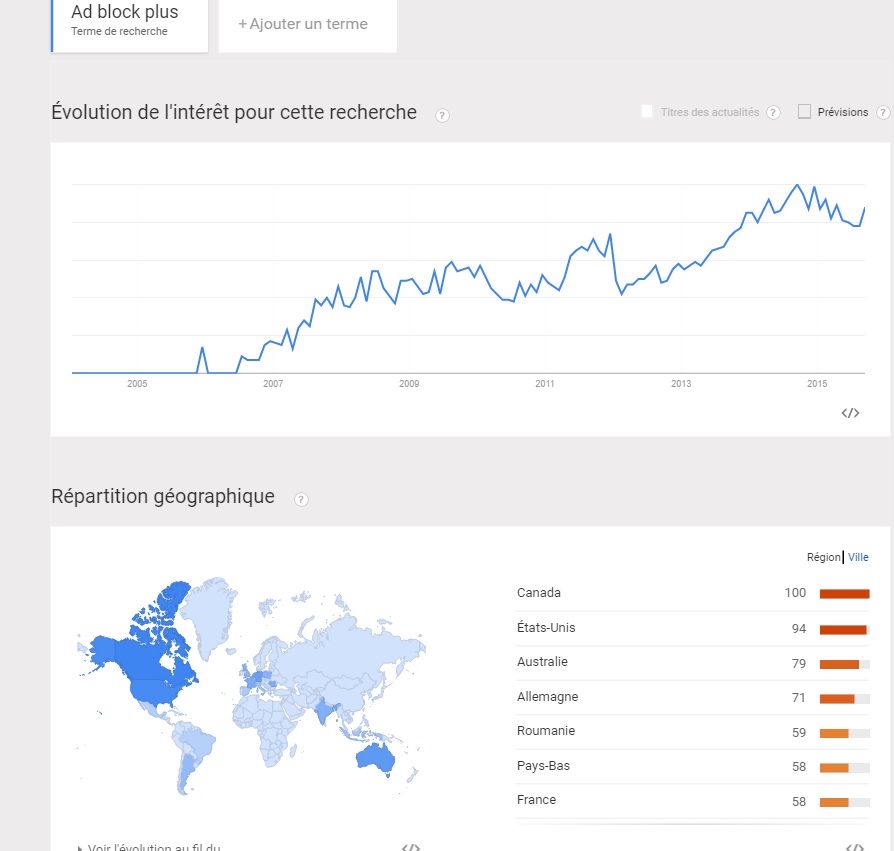The width and height of the screenshot is (894, 851).
Task: Click the Pays-Bas score bar showing 58
Action: pos(844,768)
